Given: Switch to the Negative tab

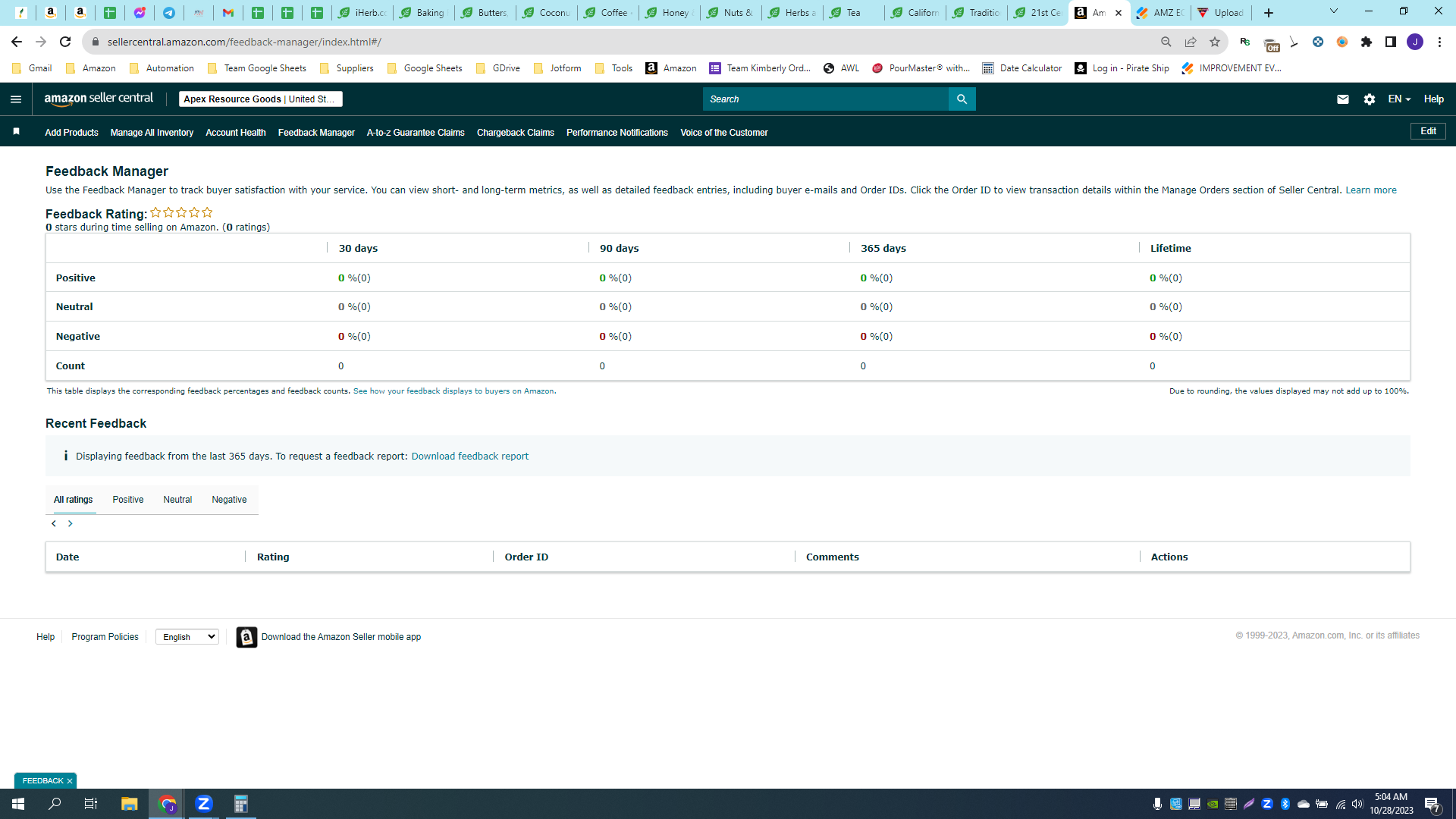Looking at the screenshot, I should click(229, 500).
